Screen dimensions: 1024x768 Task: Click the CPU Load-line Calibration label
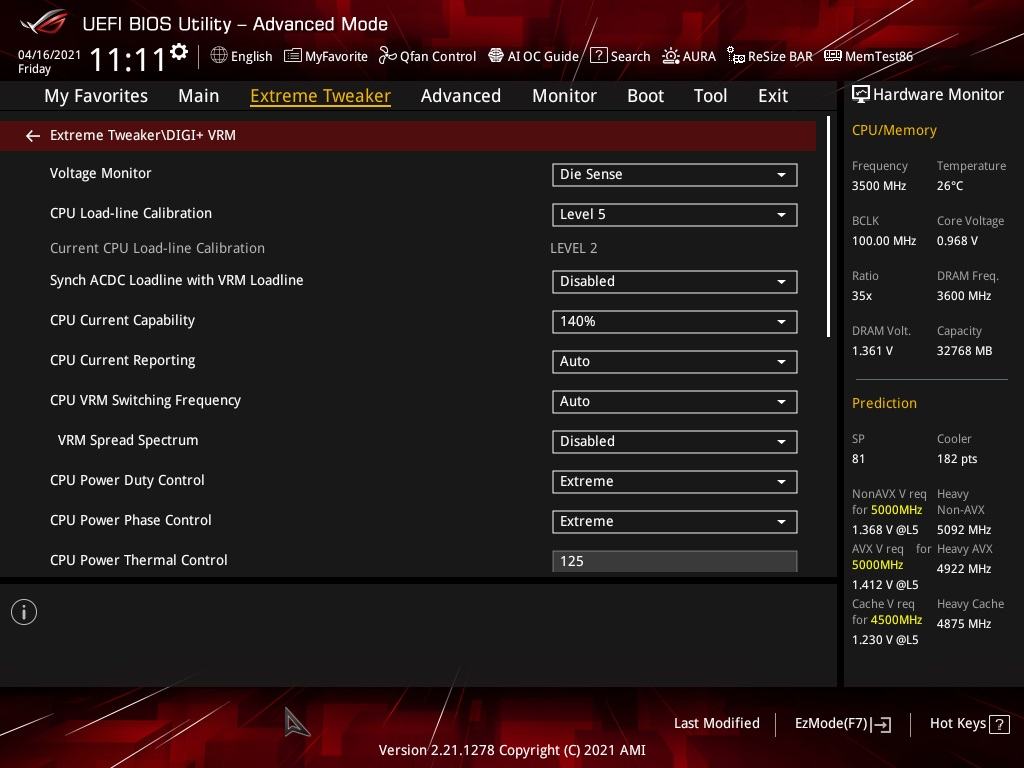pyautogui.click(x=131, y=214)
